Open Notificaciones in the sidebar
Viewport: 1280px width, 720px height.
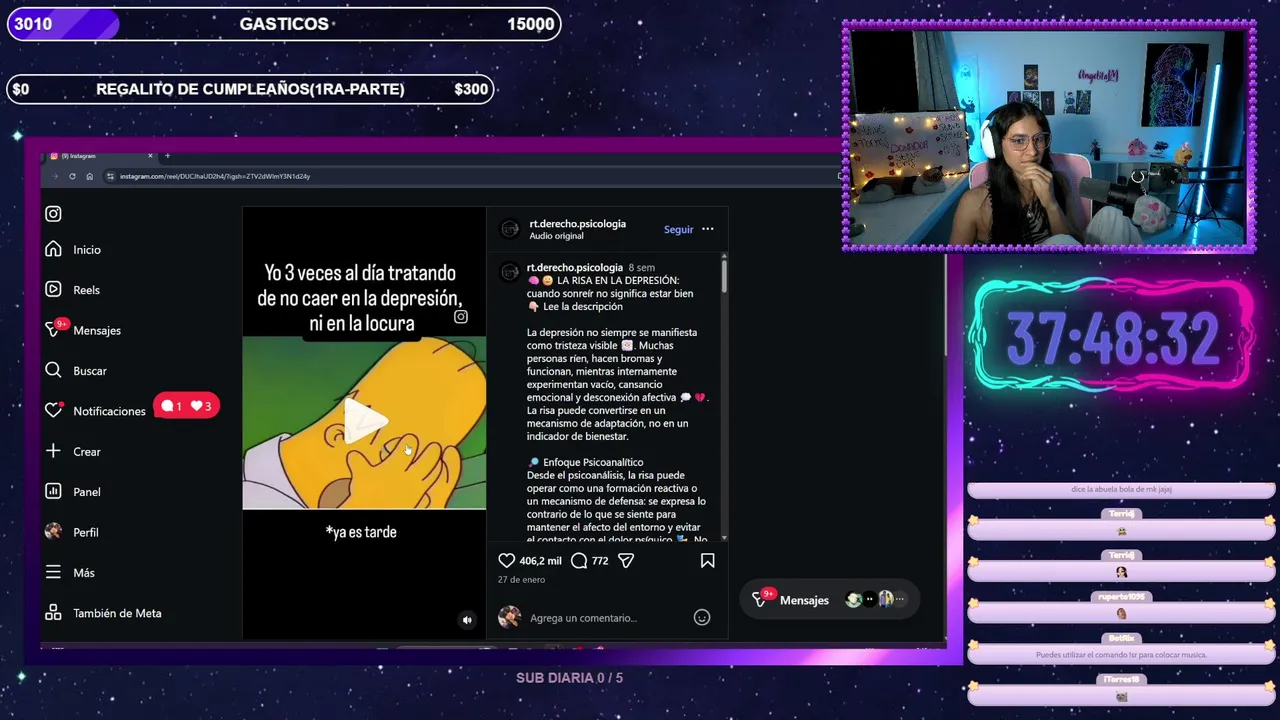pos(96,411)
